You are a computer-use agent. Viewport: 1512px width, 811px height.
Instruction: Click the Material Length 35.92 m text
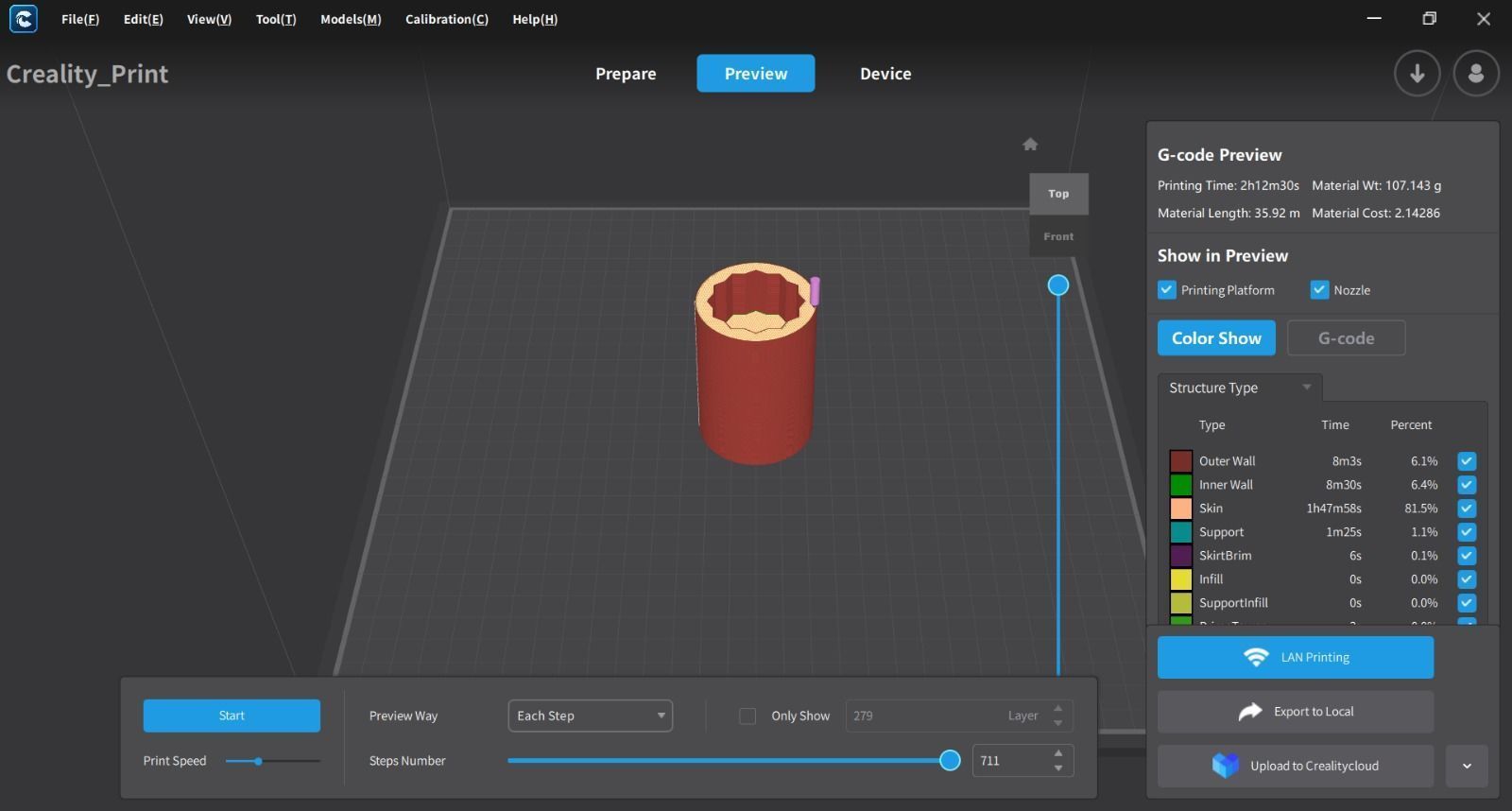pos(1228,213)
